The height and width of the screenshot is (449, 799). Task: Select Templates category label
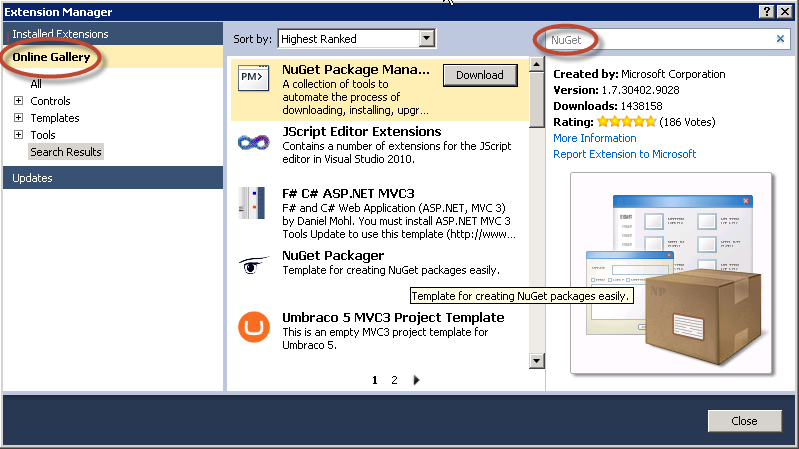coord(55,118)
